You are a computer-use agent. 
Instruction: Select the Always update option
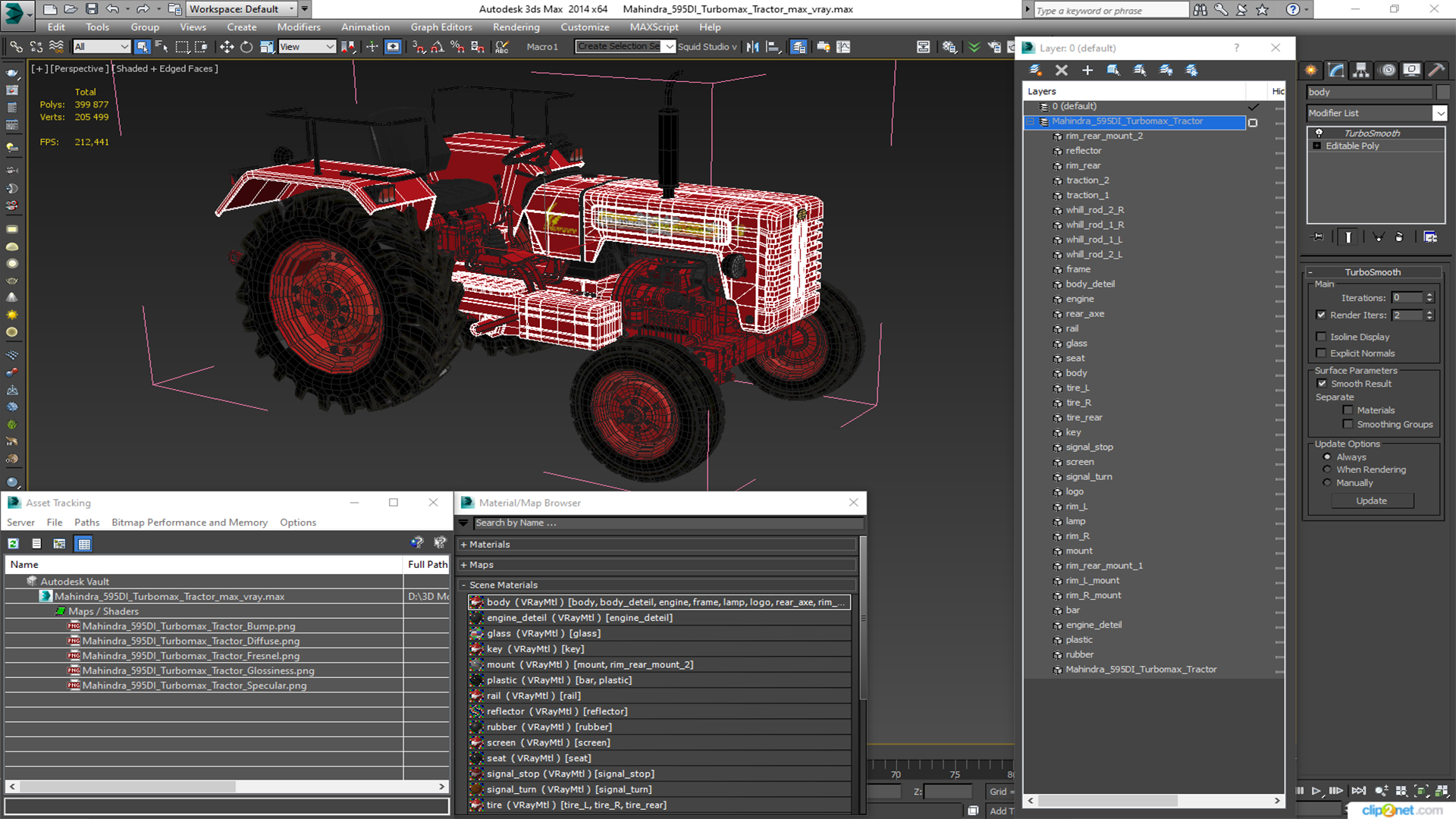[1327, 457]
